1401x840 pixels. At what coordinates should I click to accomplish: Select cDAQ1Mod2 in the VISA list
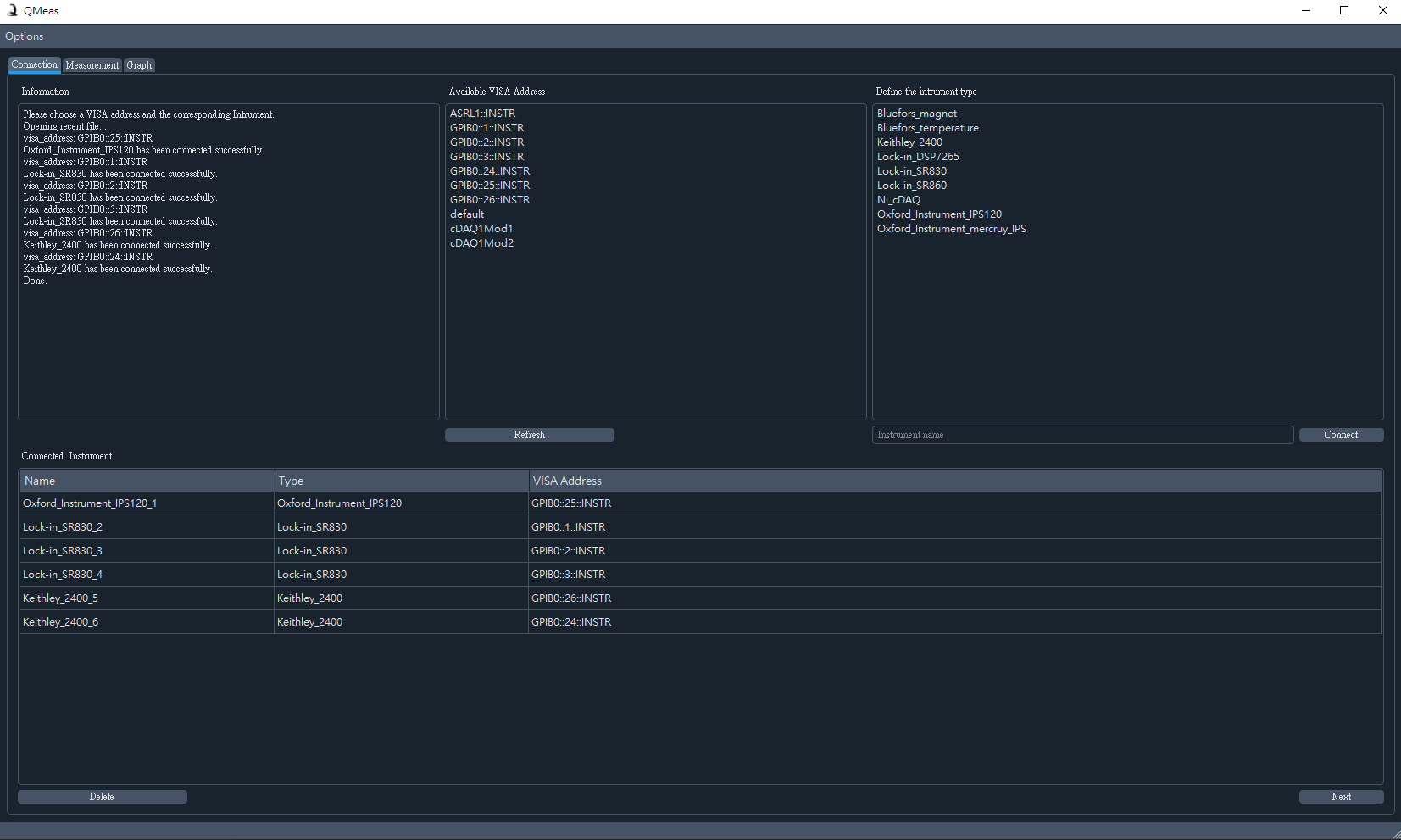pyautogui.click(x=655, y=243)
